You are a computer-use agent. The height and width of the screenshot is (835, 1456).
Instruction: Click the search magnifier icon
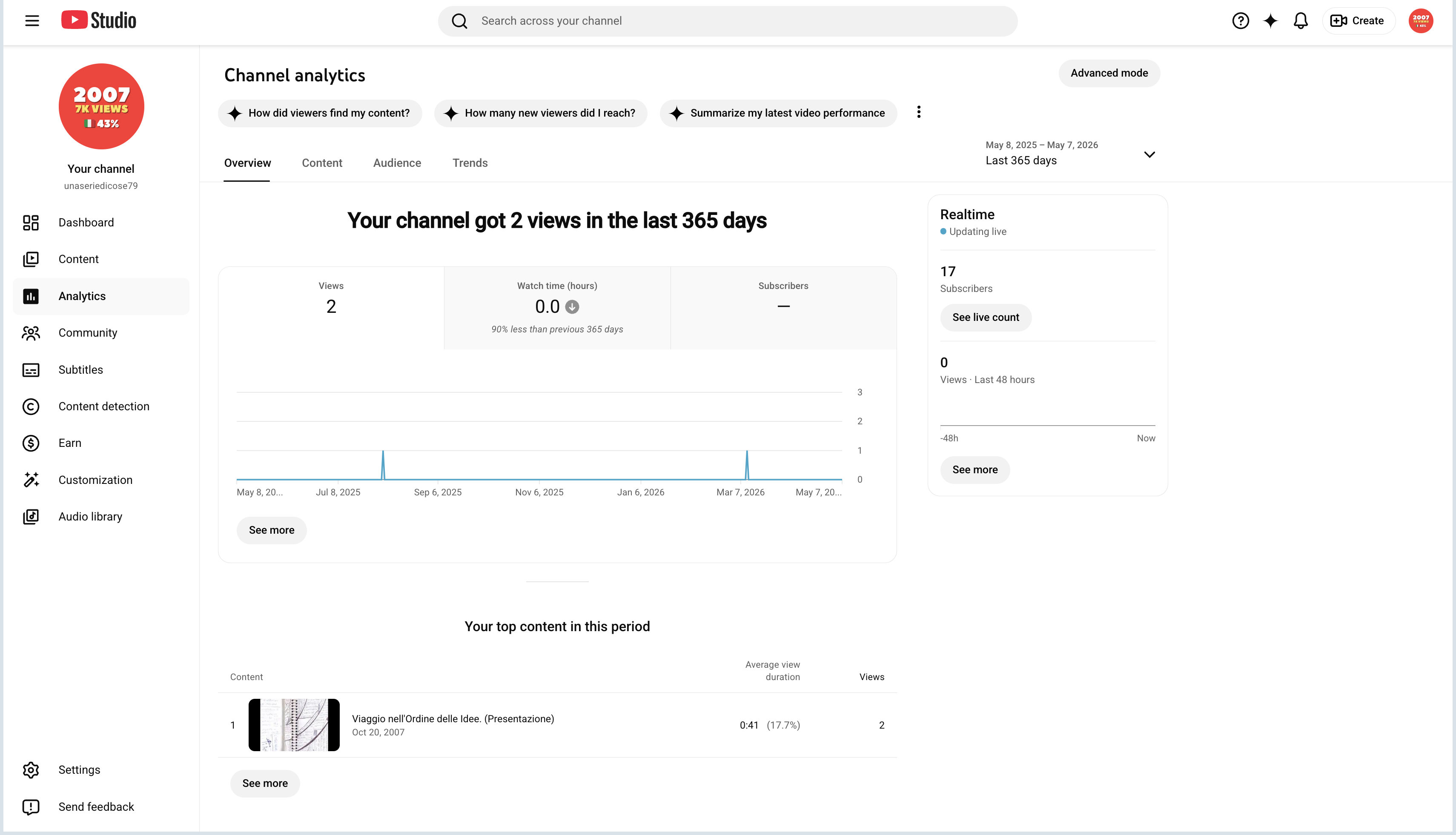(459, 21)
